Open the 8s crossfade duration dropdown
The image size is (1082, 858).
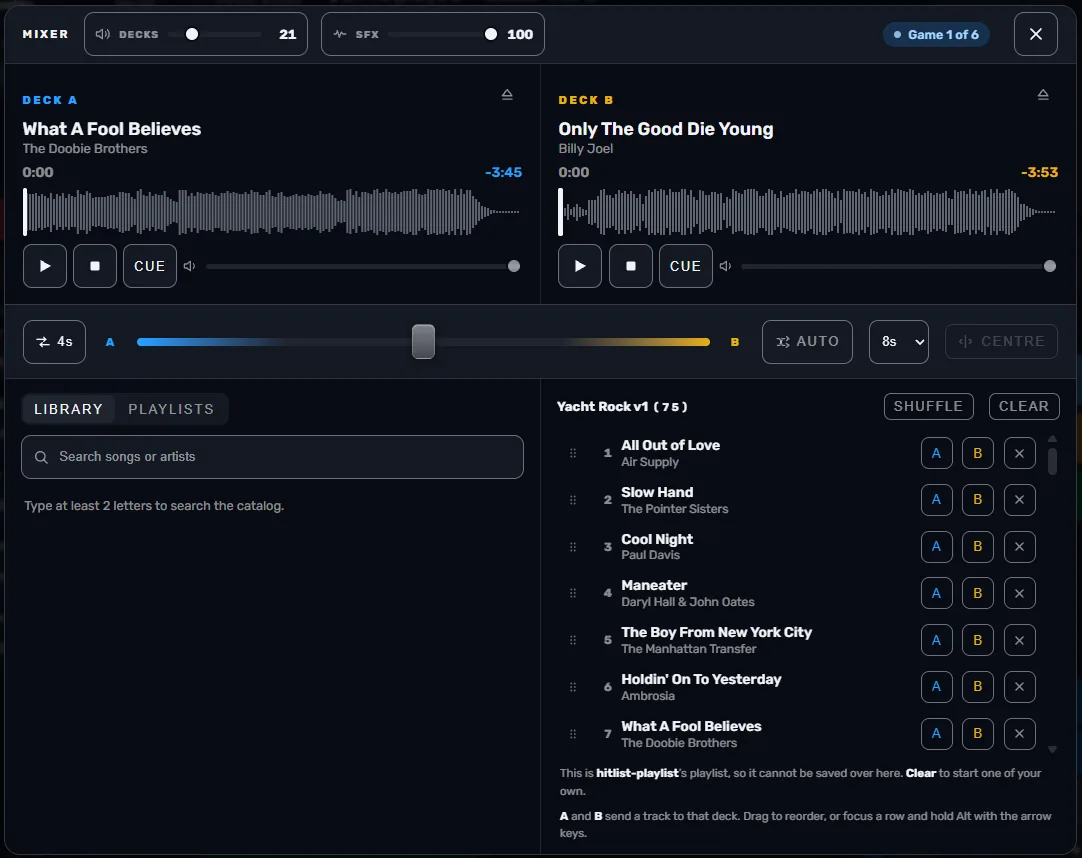coord(898,342)
